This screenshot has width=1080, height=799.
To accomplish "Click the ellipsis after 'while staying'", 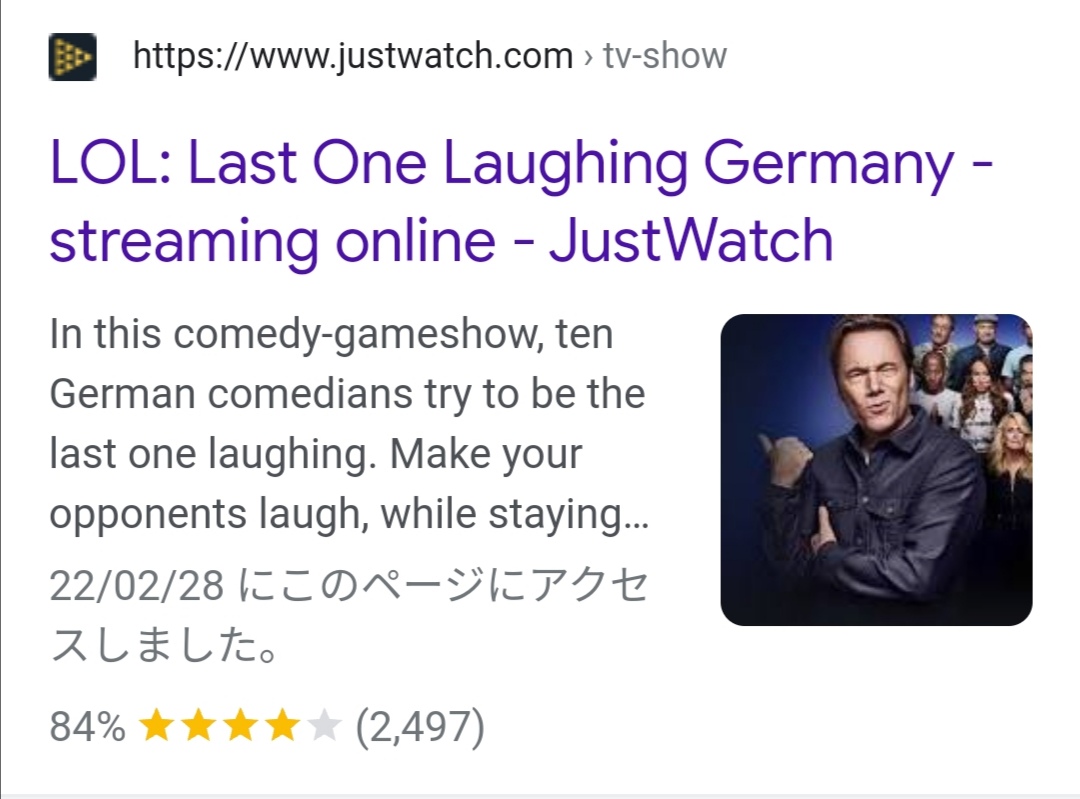I will (636, 527).
